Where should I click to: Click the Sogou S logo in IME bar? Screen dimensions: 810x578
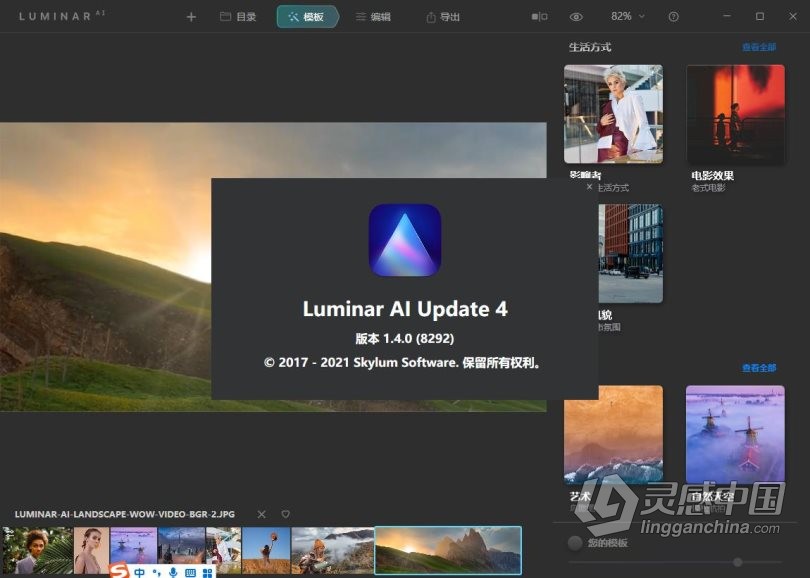(x=120, y=571)
